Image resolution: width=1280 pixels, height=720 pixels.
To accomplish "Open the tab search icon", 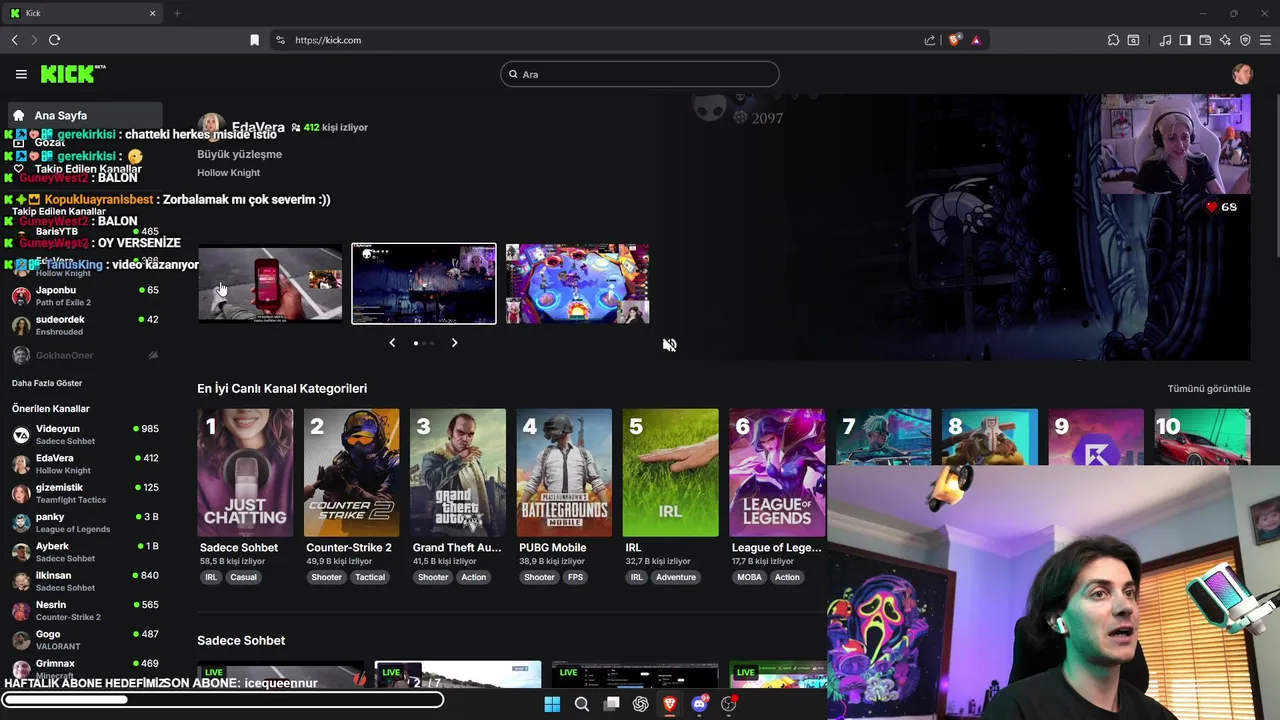I will [1133, 40].
